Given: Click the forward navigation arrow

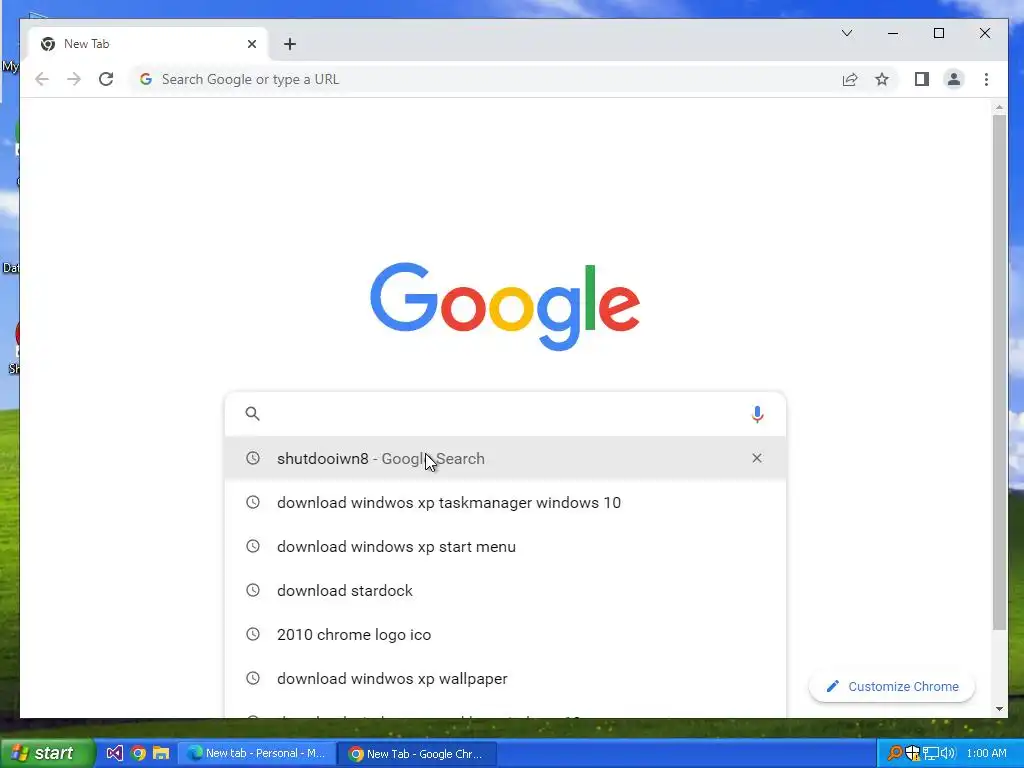Looking at the screenshot, I should coord(74,79).
